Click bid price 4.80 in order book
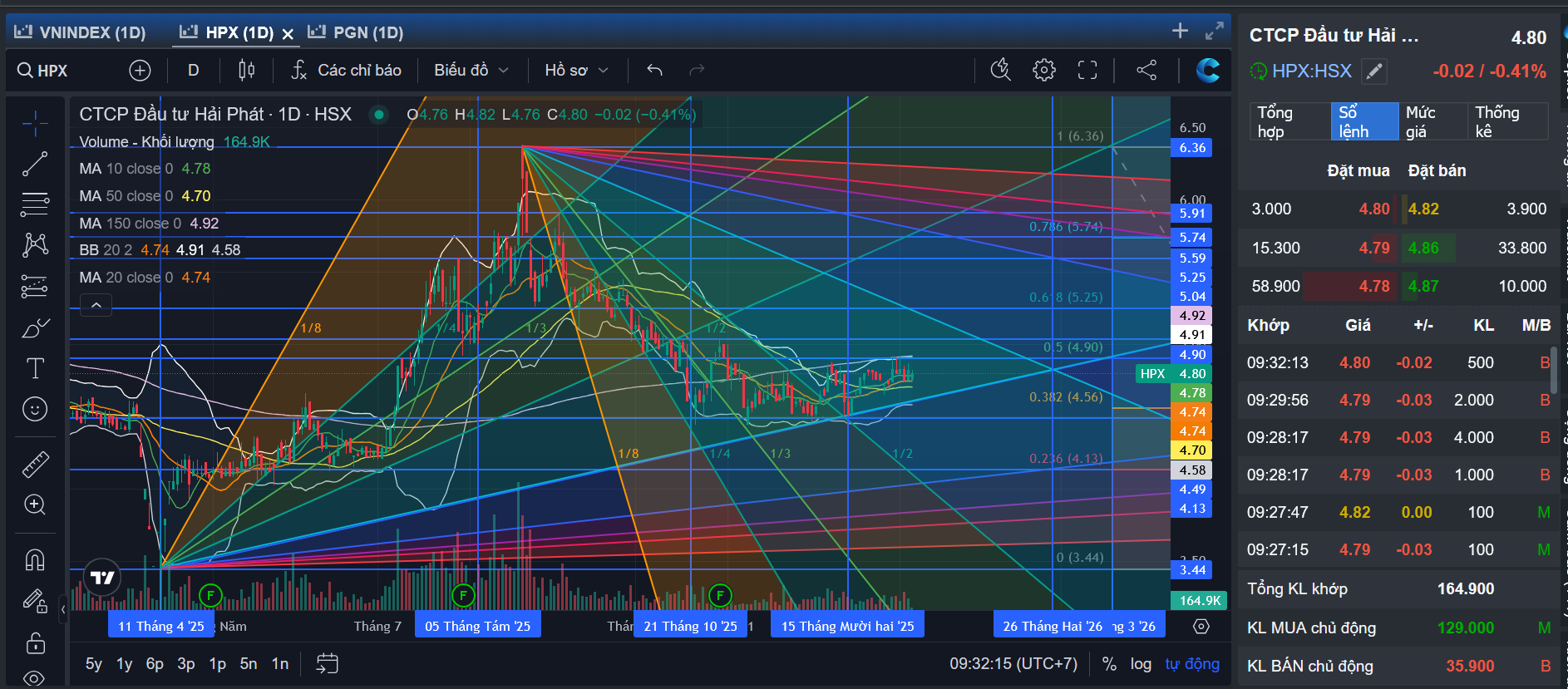Viewport: 1568px width, 689px height. pyautogui.click(x=1374, y=209)
